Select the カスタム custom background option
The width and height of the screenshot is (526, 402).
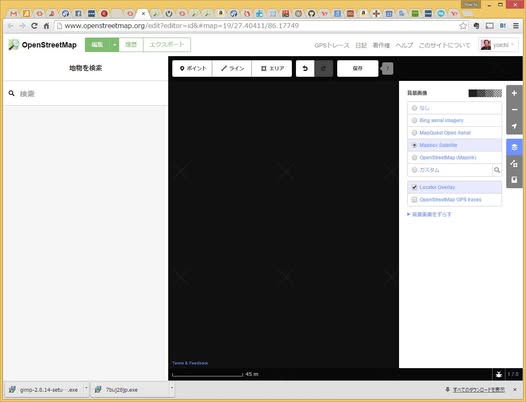coord(450,170)
